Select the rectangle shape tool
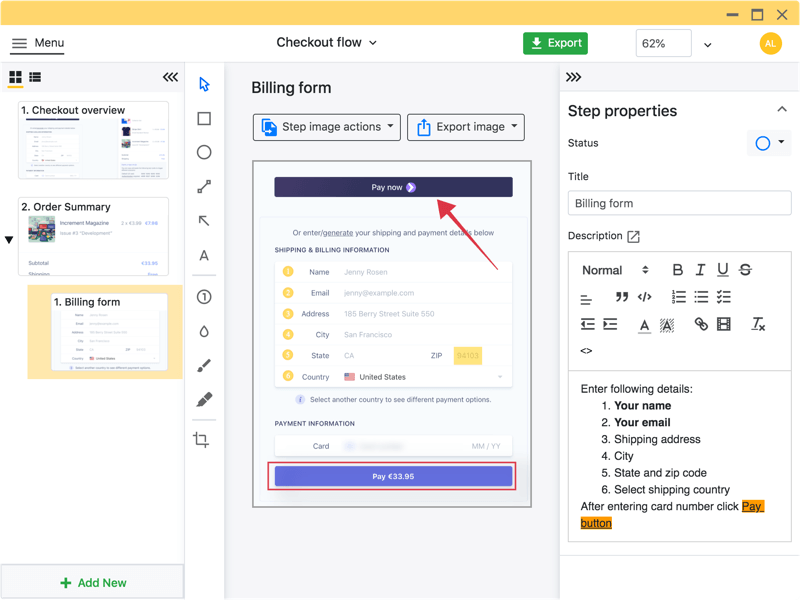 pos(204,118)
